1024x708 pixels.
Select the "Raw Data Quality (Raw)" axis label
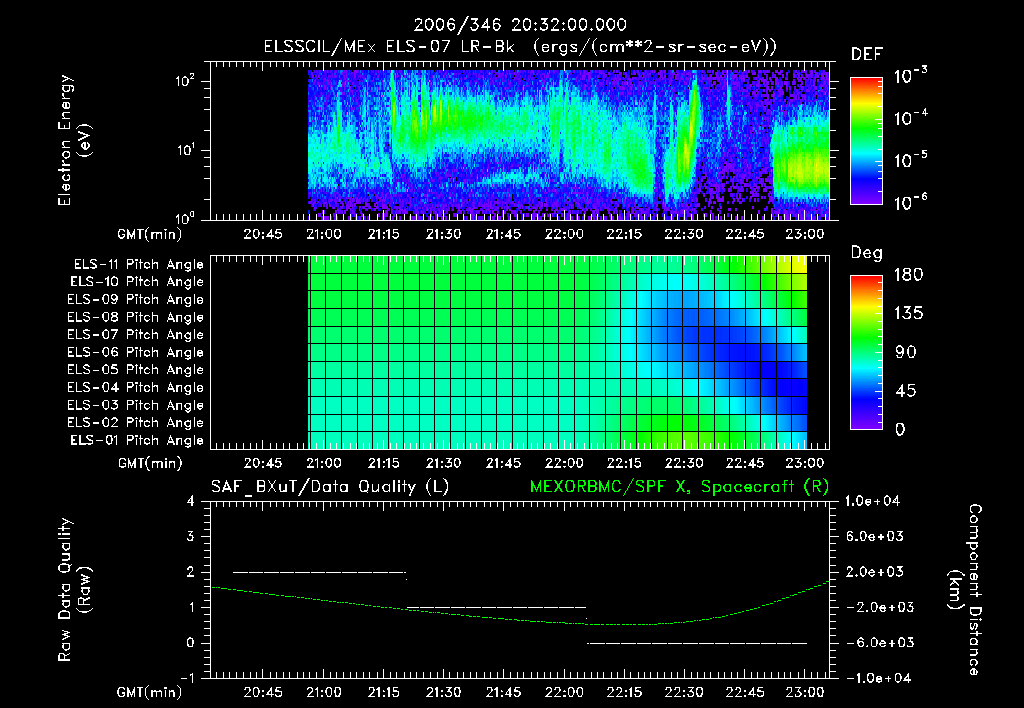pos(74,590)
